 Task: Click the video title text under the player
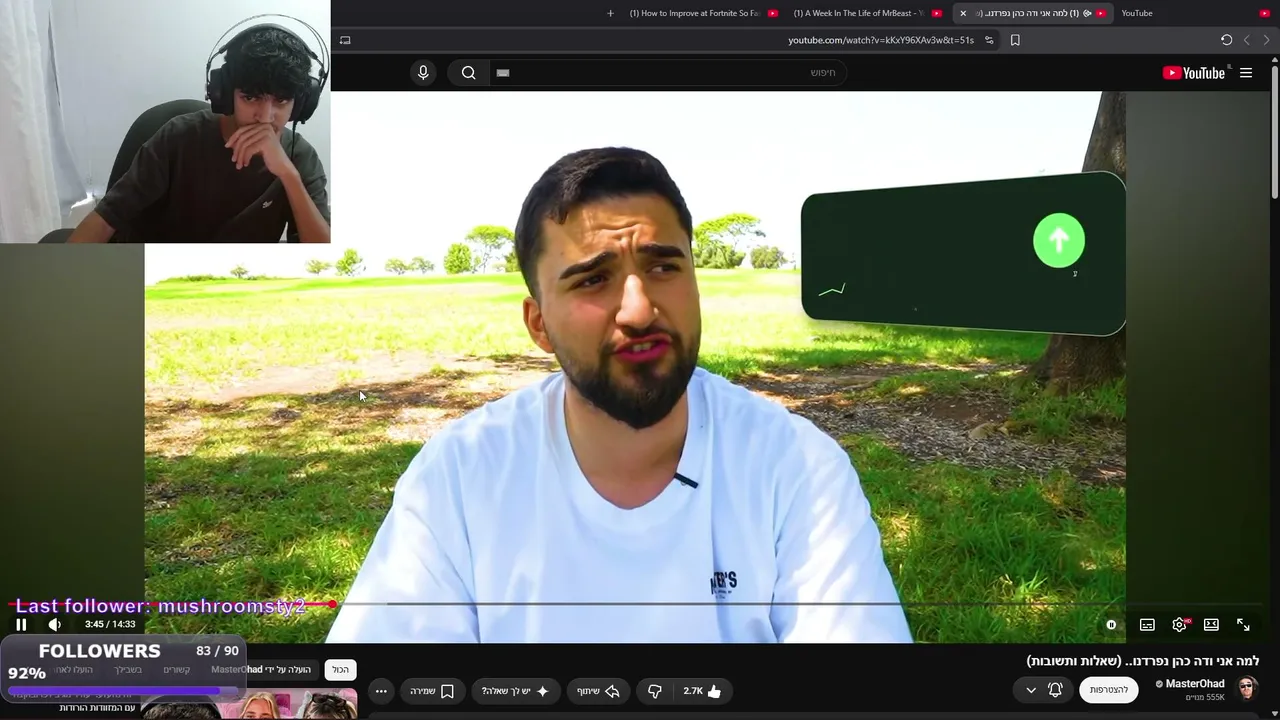point(1143,661)
